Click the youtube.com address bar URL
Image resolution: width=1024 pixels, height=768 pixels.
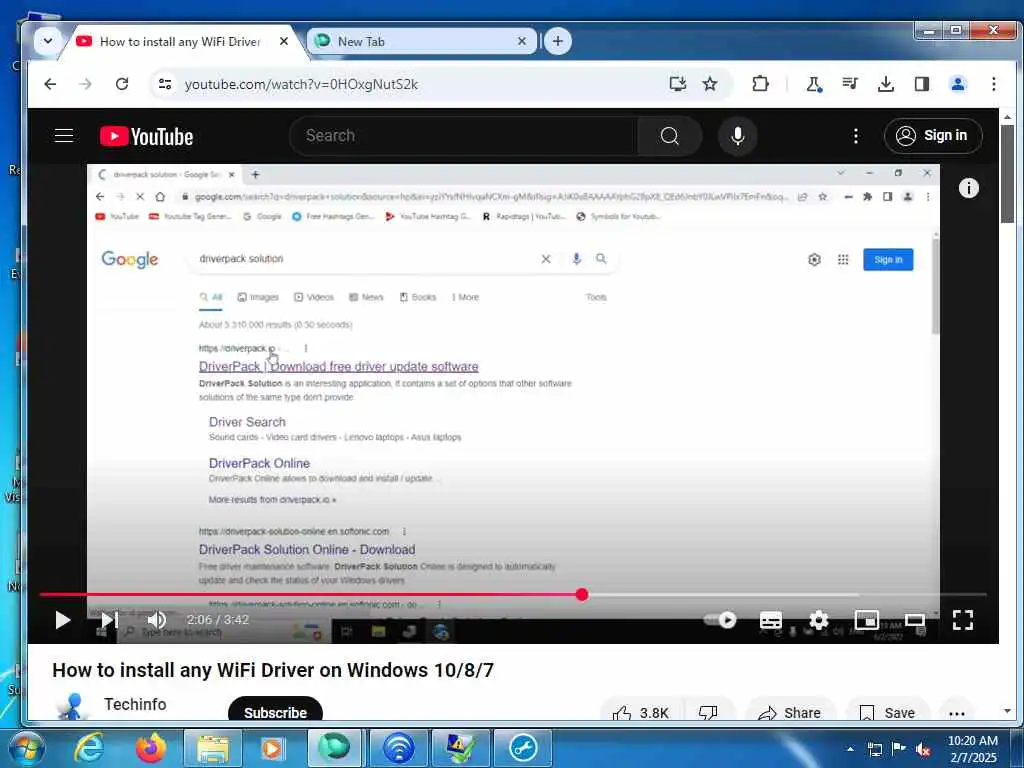coord(301,84)
